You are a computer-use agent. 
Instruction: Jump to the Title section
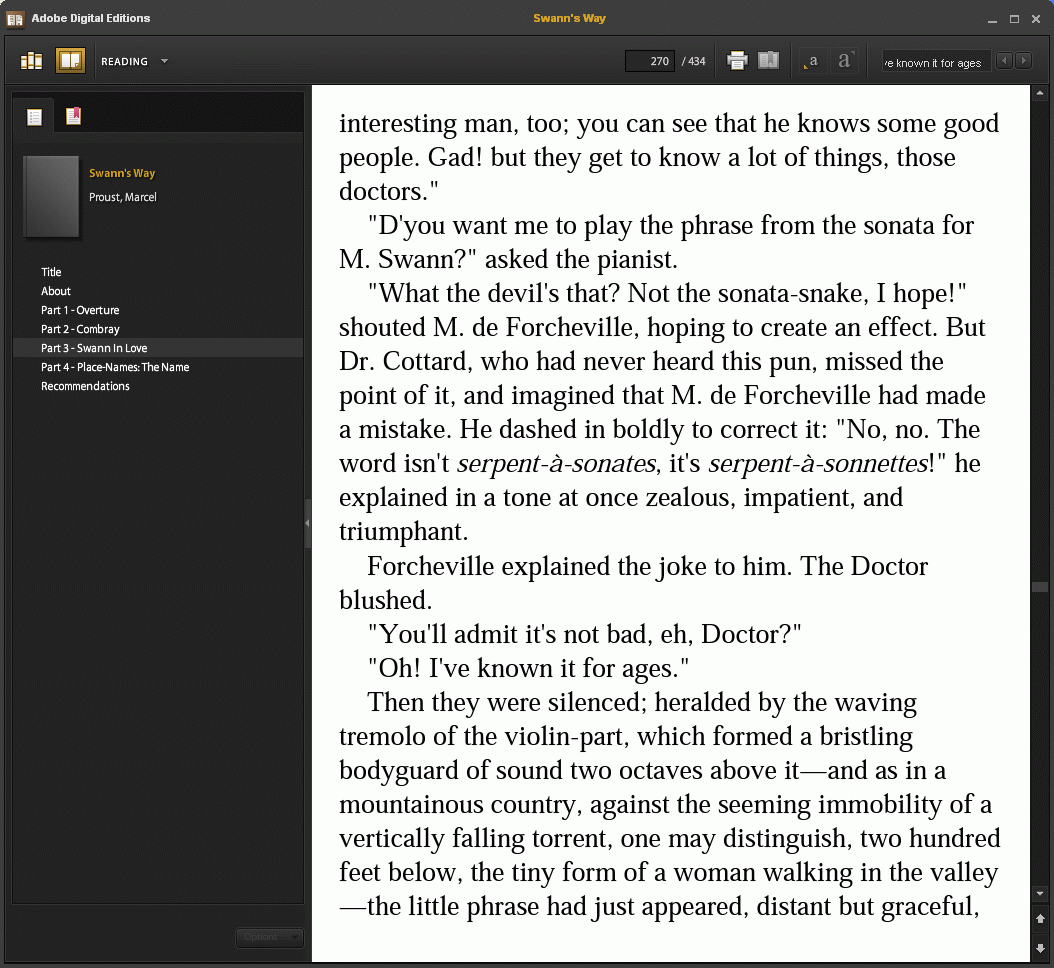point(51,272)
